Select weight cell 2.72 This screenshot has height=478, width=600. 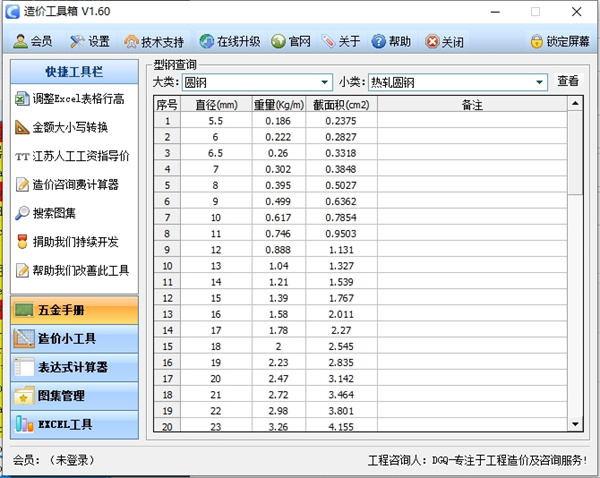click(279, 395)
